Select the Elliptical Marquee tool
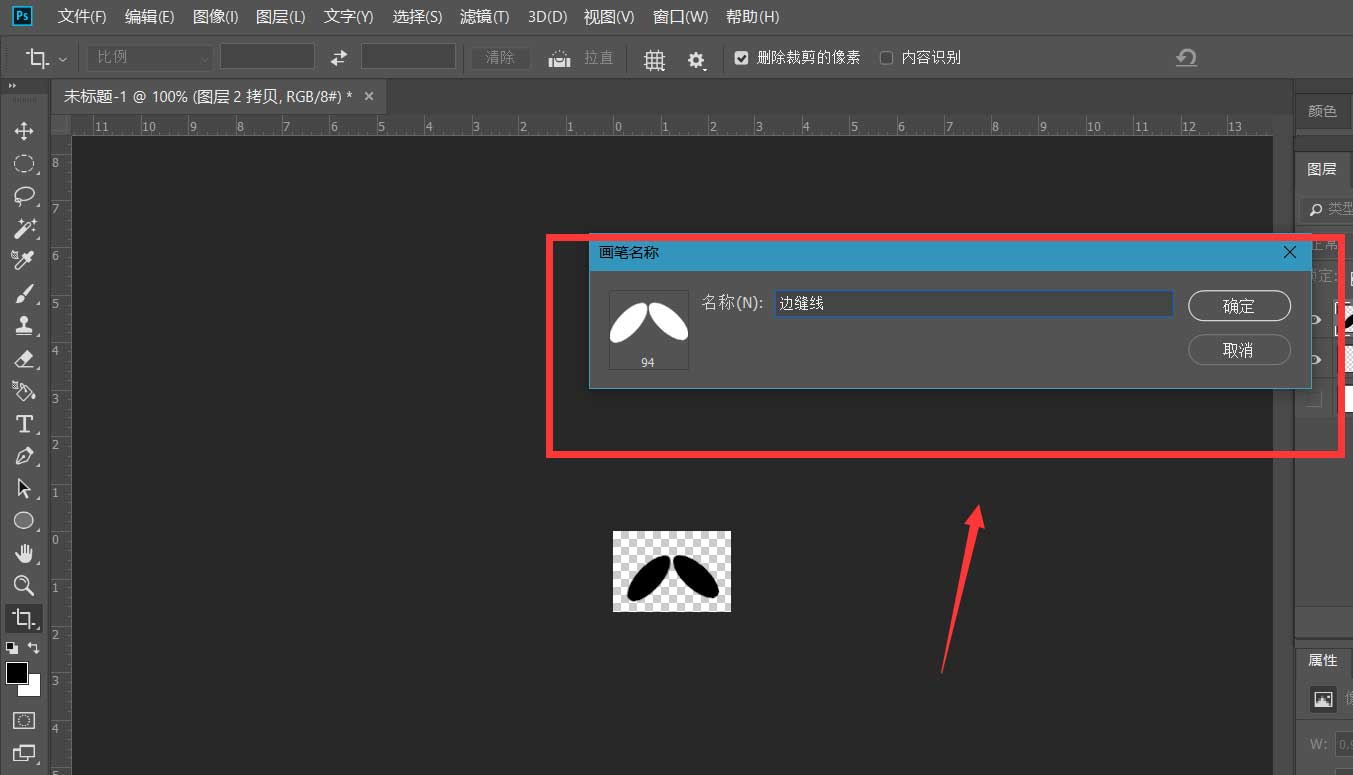Viewport: 1353px width, 775px height. [24, 163]
